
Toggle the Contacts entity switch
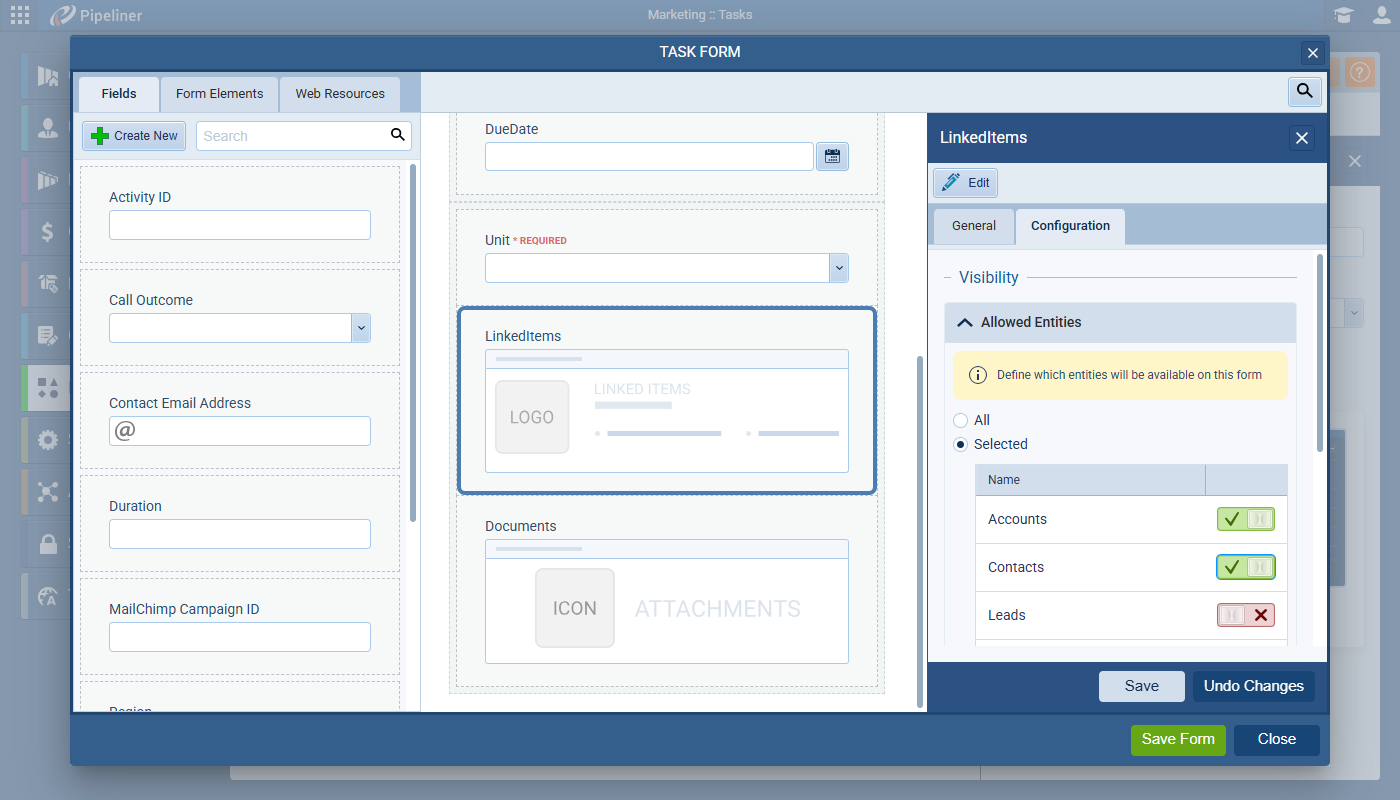[1245, 567]
